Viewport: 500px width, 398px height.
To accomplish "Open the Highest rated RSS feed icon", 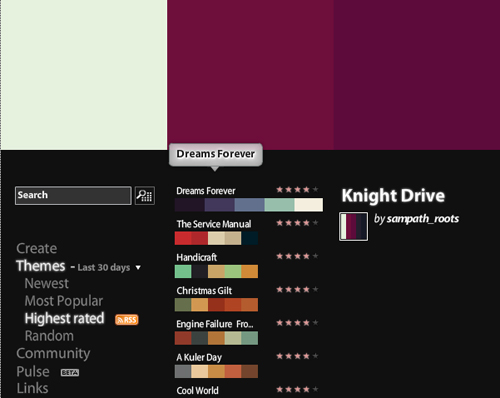I will coord(127,320).
